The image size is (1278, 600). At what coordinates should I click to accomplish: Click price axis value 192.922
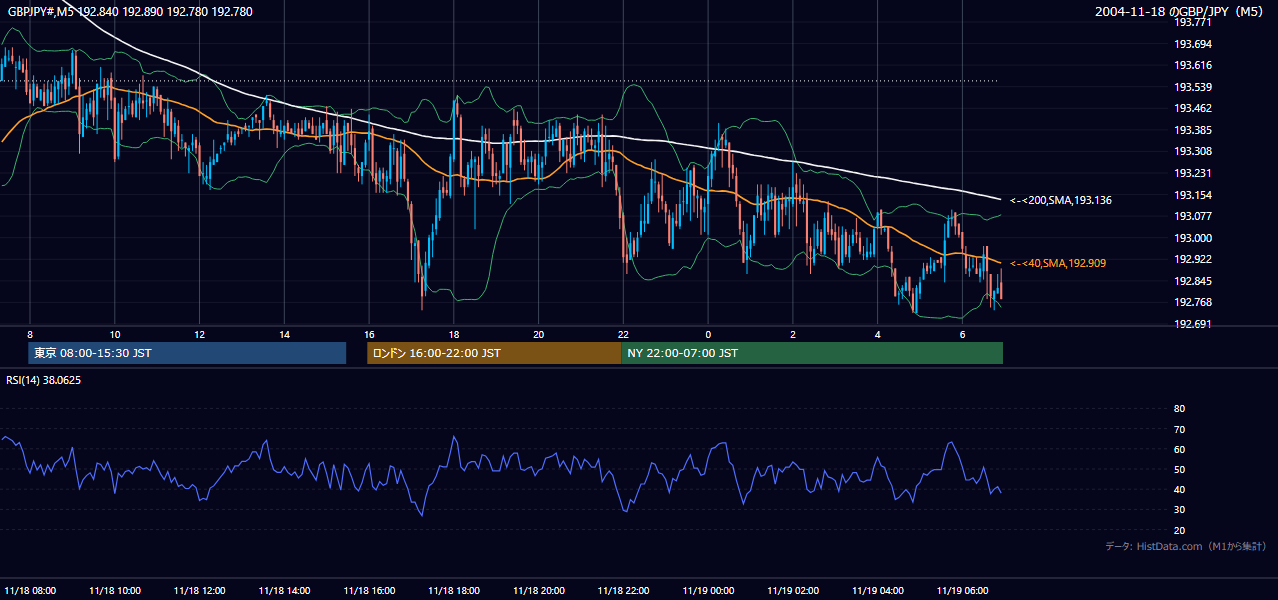(1193, 259)
